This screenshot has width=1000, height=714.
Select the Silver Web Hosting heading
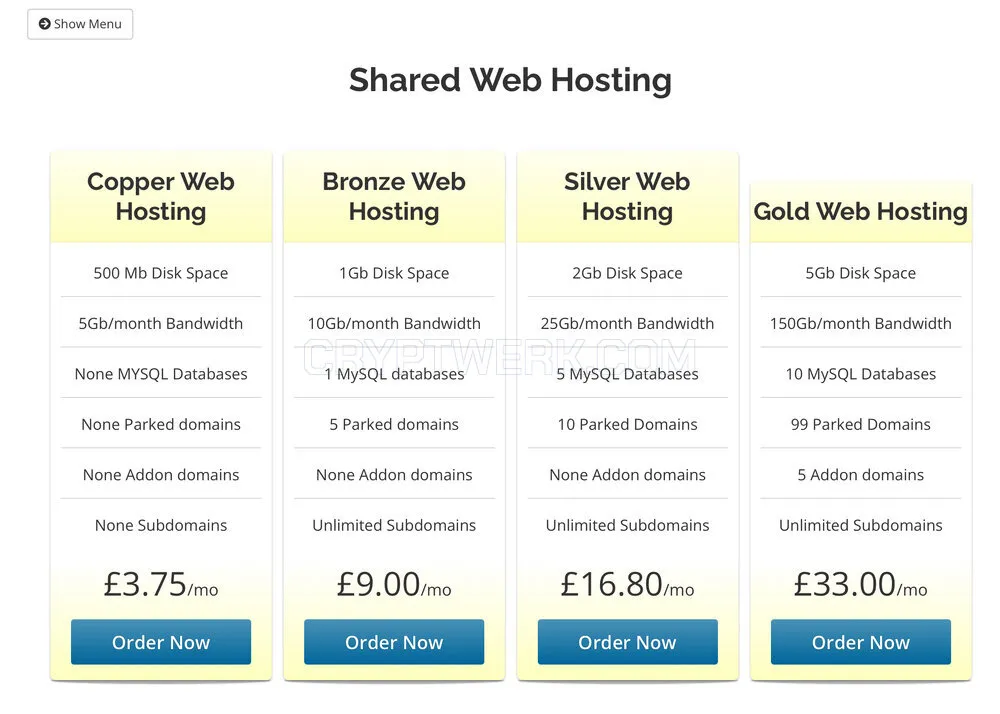click(628, 196)
